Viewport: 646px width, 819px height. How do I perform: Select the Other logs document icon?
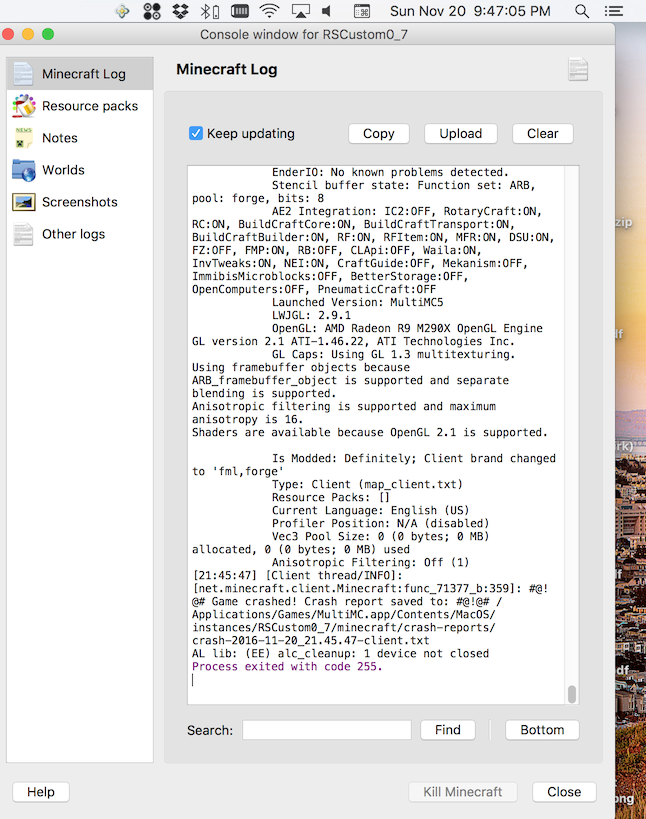[x=24, y=234]
